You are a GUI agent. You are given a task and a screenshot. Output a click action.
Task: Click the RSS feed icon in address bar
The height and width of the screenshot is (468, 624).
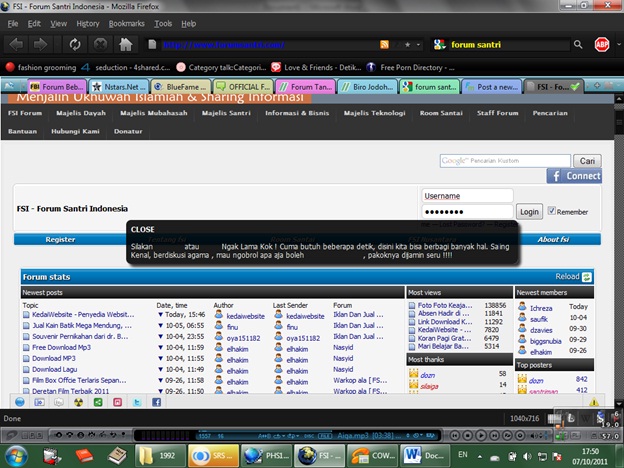click(384, 45)
